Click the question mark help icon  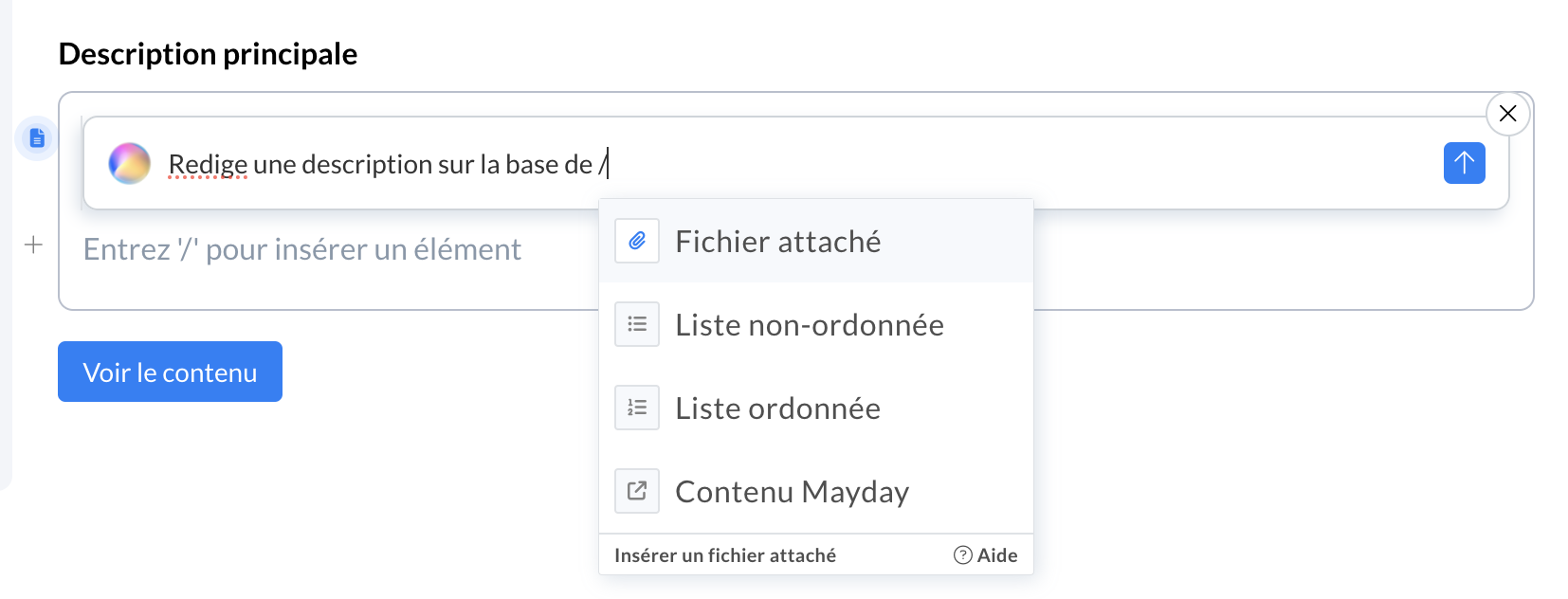962,555
